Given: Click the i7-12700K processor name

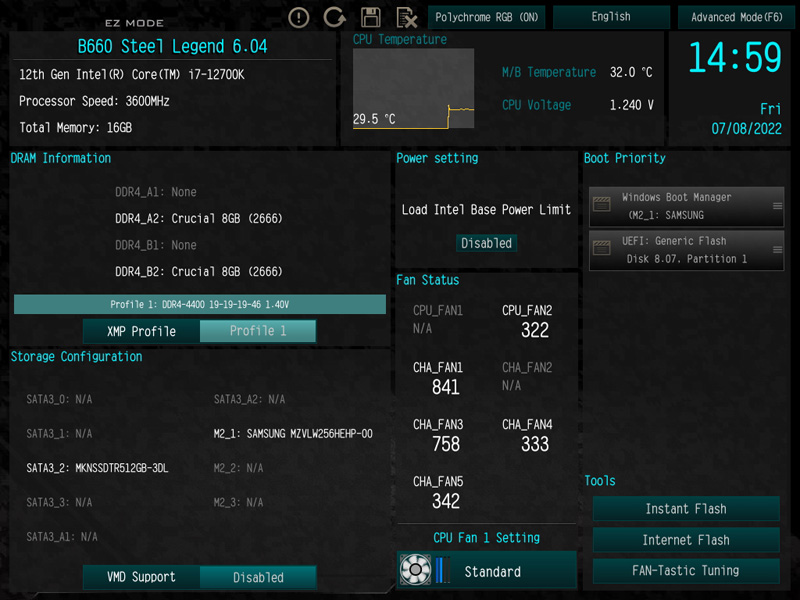Looking at the screenshot, I should (x=132, y=74).
